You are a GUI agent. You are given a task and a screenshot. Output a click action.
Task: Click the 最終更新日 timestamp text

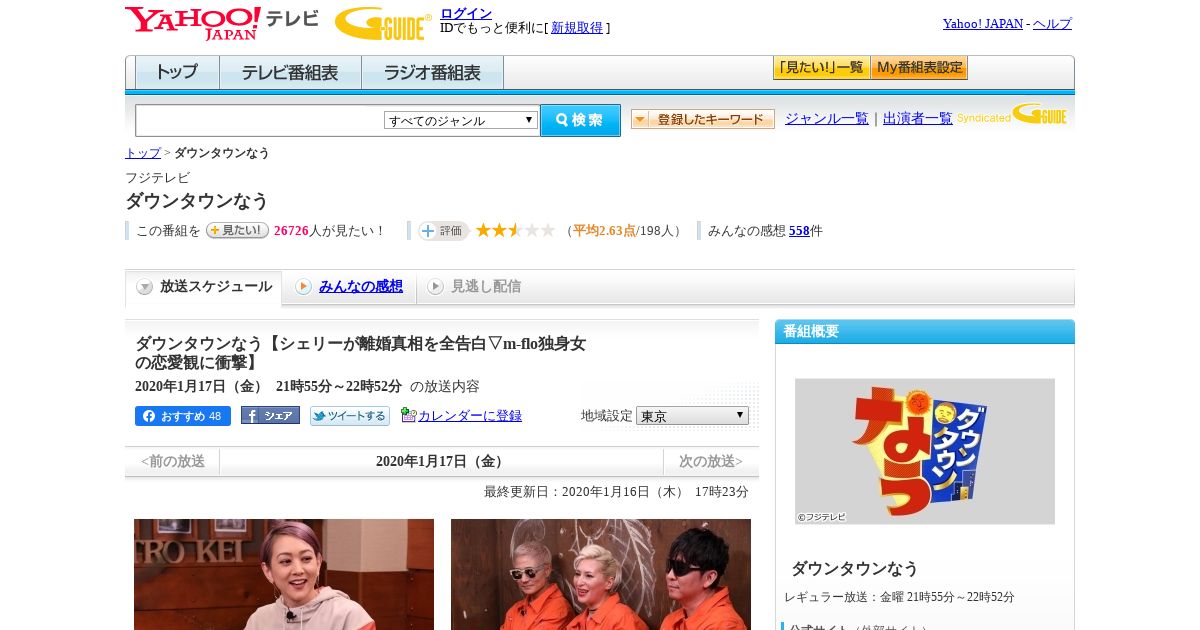coord(616,492)
